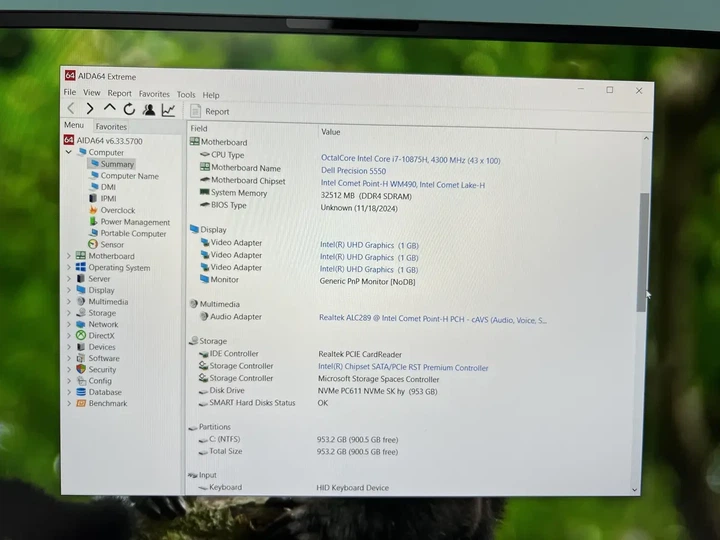Click the Security shield icon
Screen dimensions: 720x540
(x=81, y=369)
